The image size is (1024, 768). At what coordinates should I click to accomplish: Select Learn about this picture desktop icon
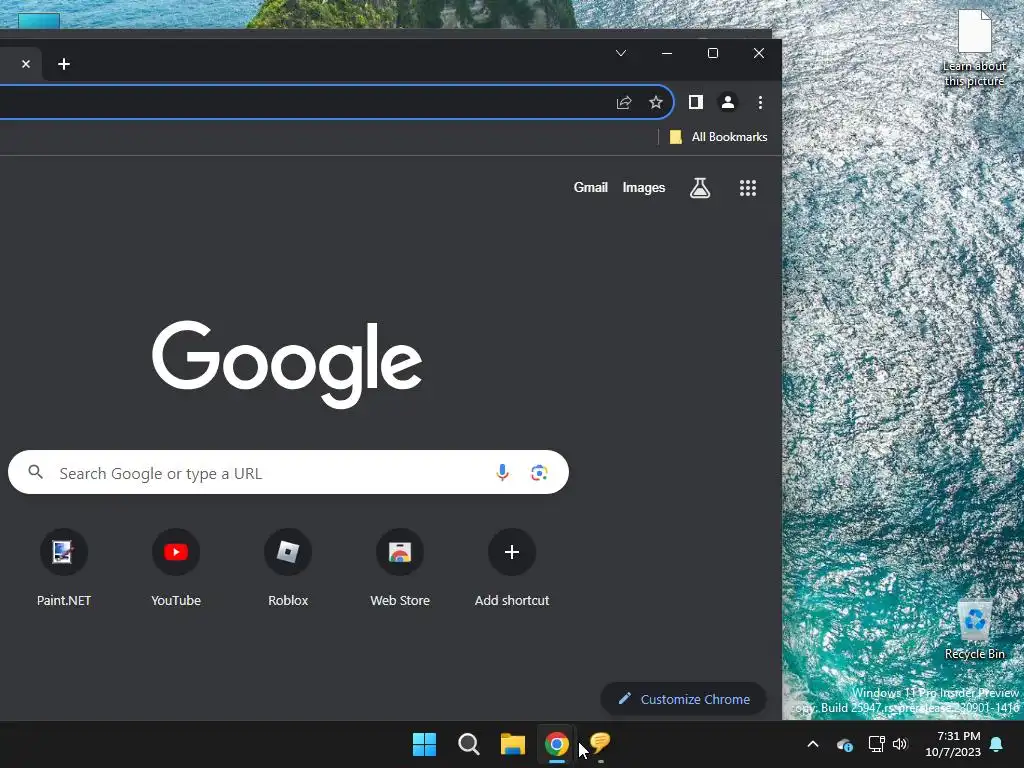point(974,49)
